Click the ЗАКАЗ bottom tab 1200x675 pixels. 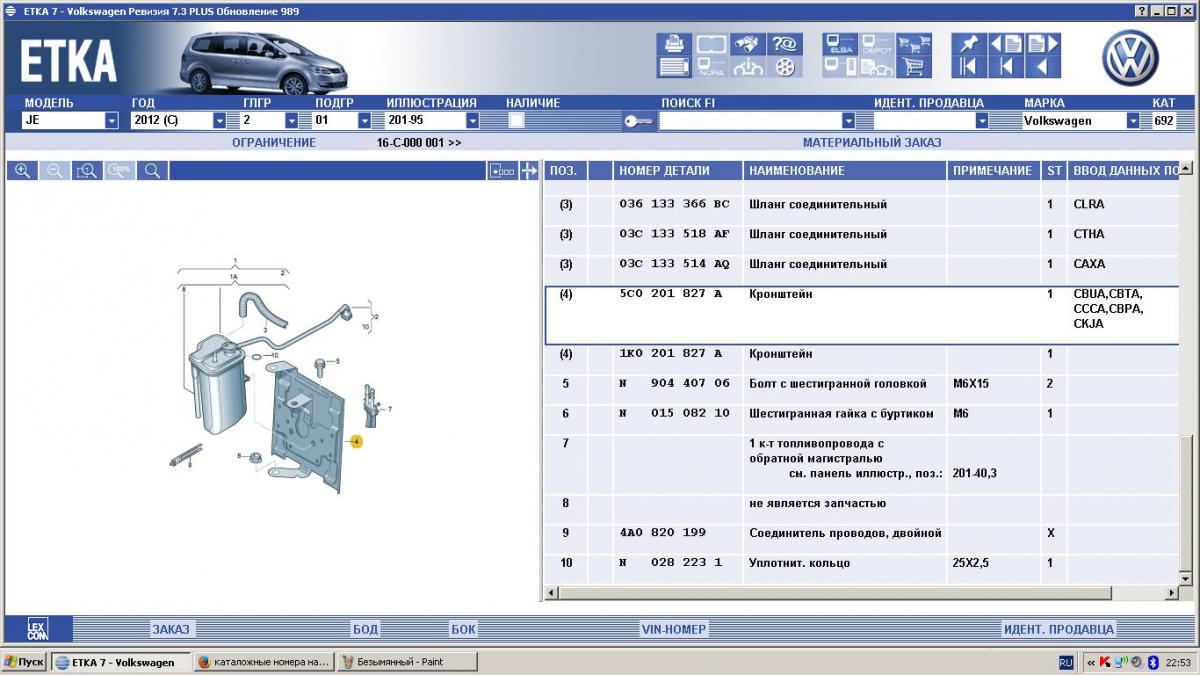click(x=170, y=629)
